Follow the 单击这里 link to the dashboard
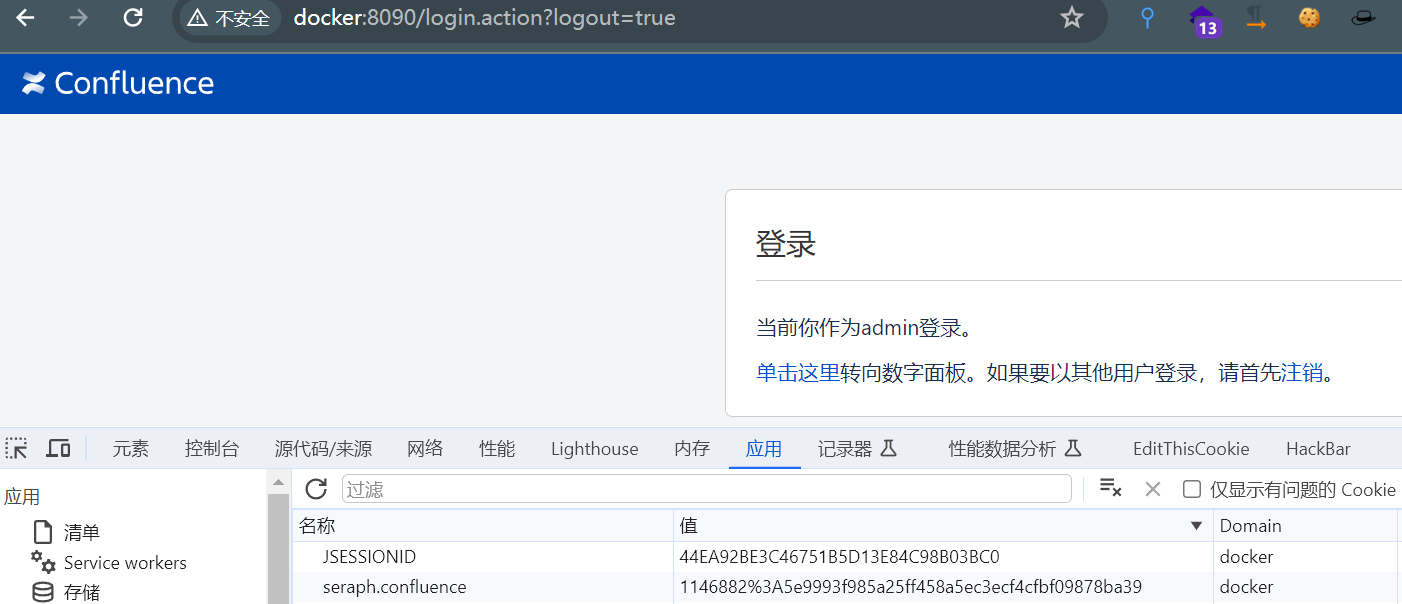 click(798, 373)
